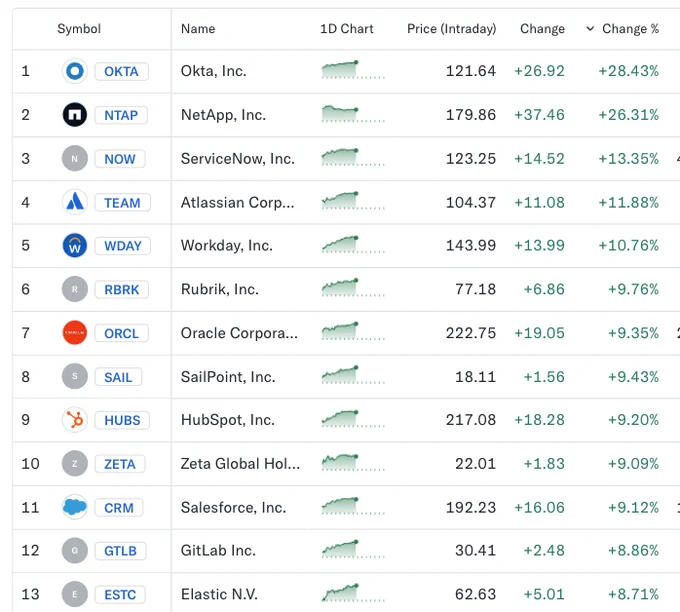Click the Name column header
The width and height of the screenshot is (680, 612).
198,29
